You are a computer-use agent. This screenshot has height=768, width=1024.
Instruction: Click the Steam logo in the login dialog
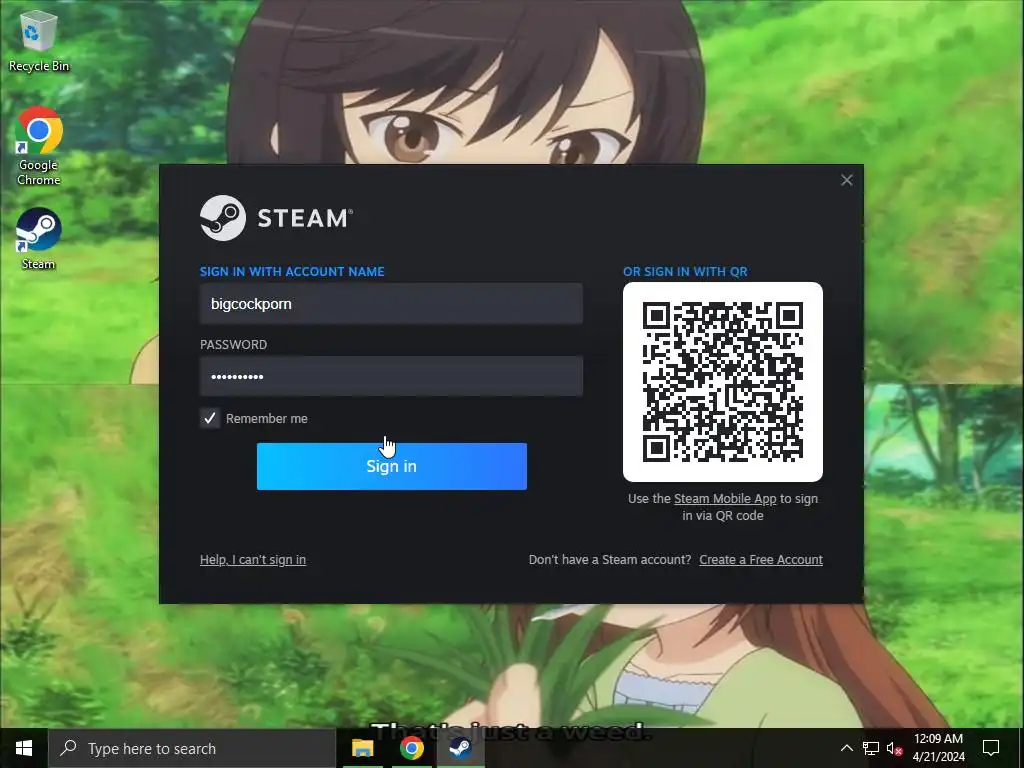point(276,218)
